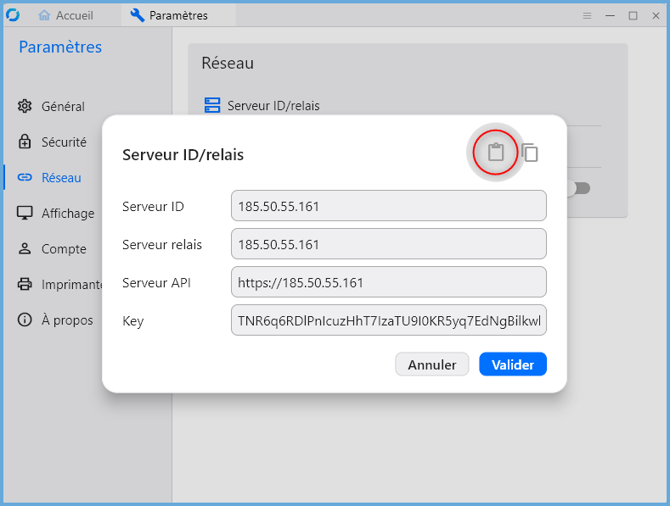Click into the Key field
This screenshot has width=670, height=506.
389,320
